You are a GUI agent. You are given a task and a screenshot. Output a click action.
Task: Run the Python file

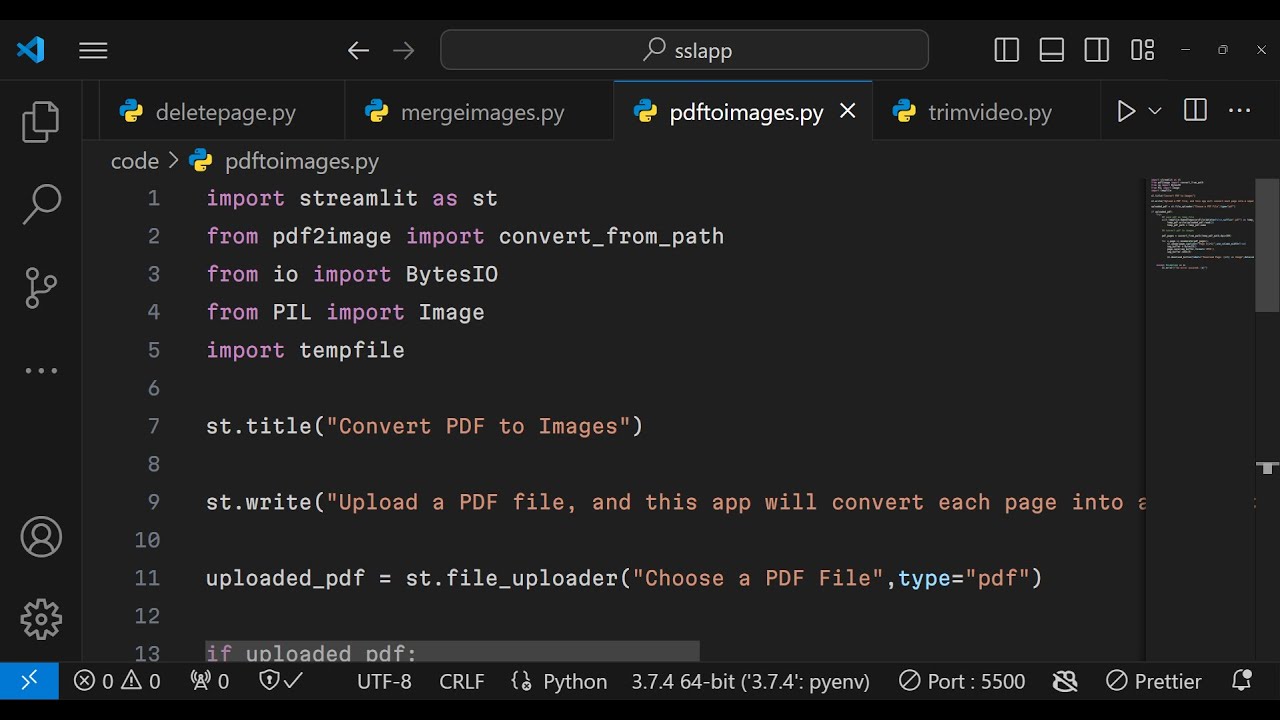(1126, 111)
